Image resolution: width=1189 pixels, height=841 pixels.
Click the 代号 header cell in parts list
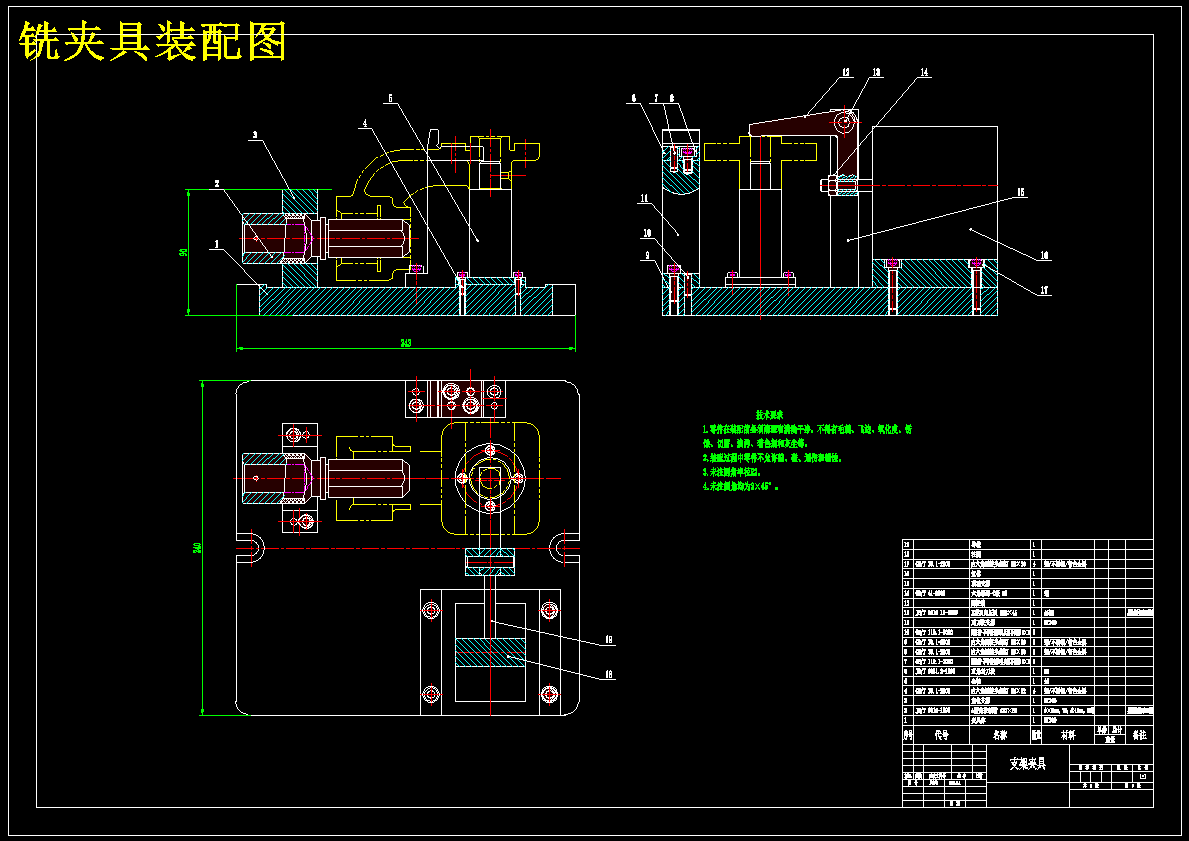[x=942, y=735]
